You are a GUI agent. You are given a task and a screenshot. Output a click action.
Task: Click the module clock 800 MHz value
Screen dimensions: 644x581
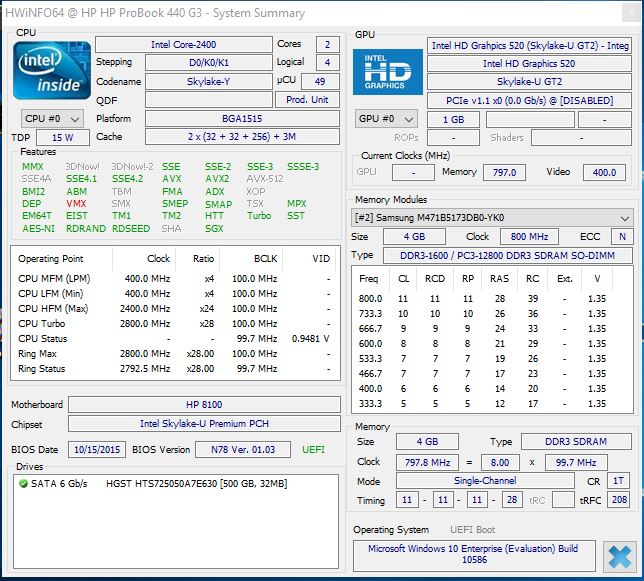529,237
